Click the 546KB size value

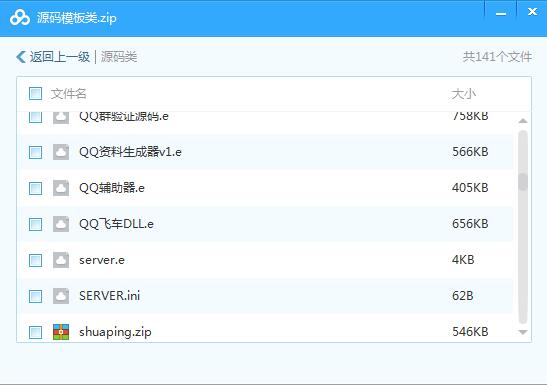pyautogui.click(x=470, y=332)
